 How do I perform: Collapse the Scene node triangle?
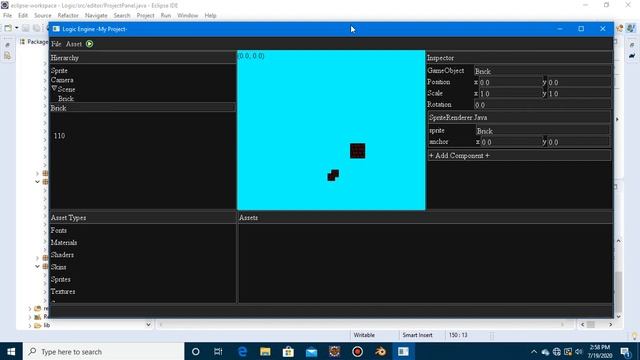[54, 88]
